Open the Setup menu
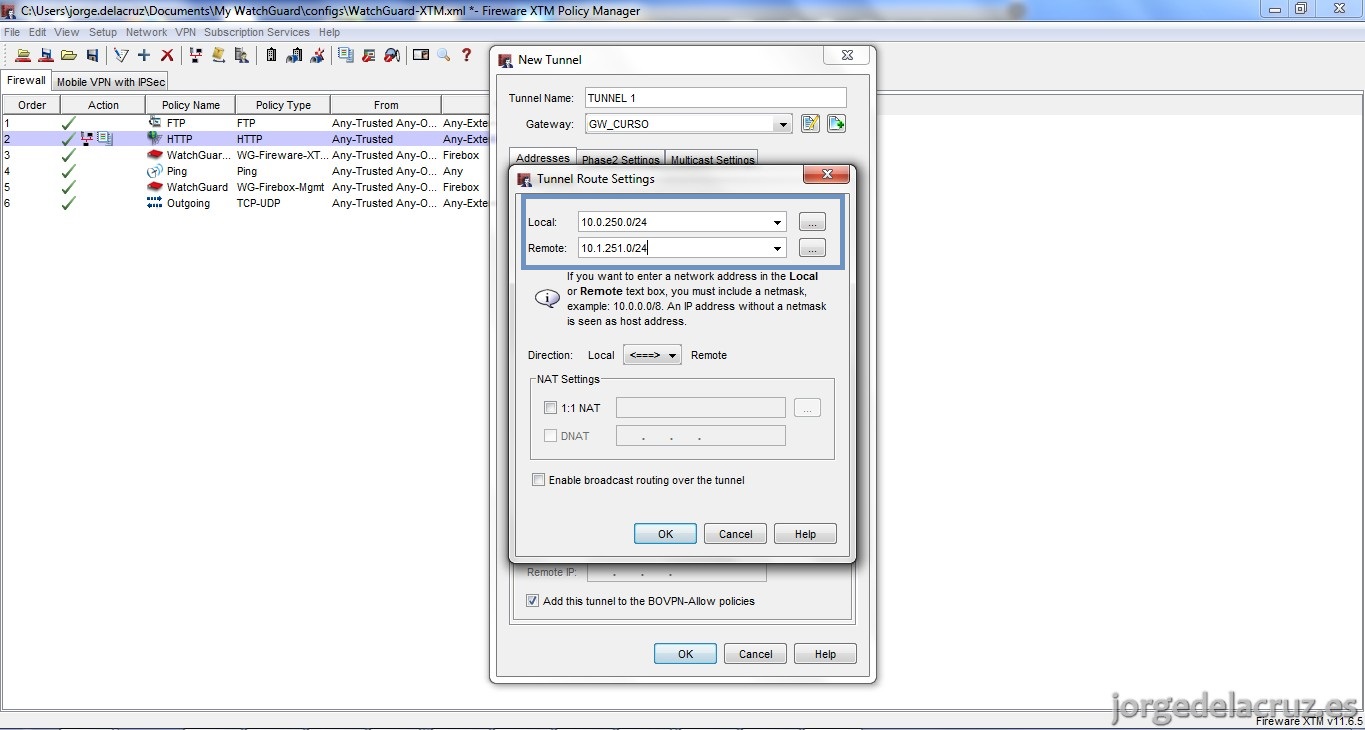1365x730 pixels. point(103,32)
